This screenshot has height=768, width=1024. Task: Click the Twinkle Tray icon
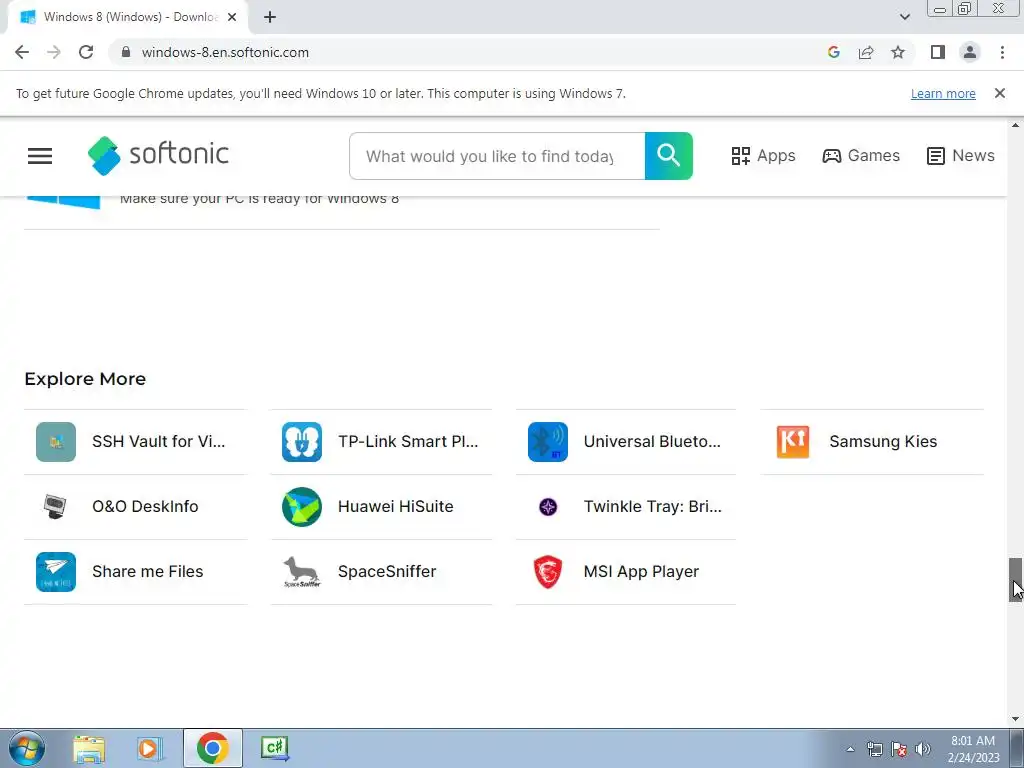coord(548,507)
